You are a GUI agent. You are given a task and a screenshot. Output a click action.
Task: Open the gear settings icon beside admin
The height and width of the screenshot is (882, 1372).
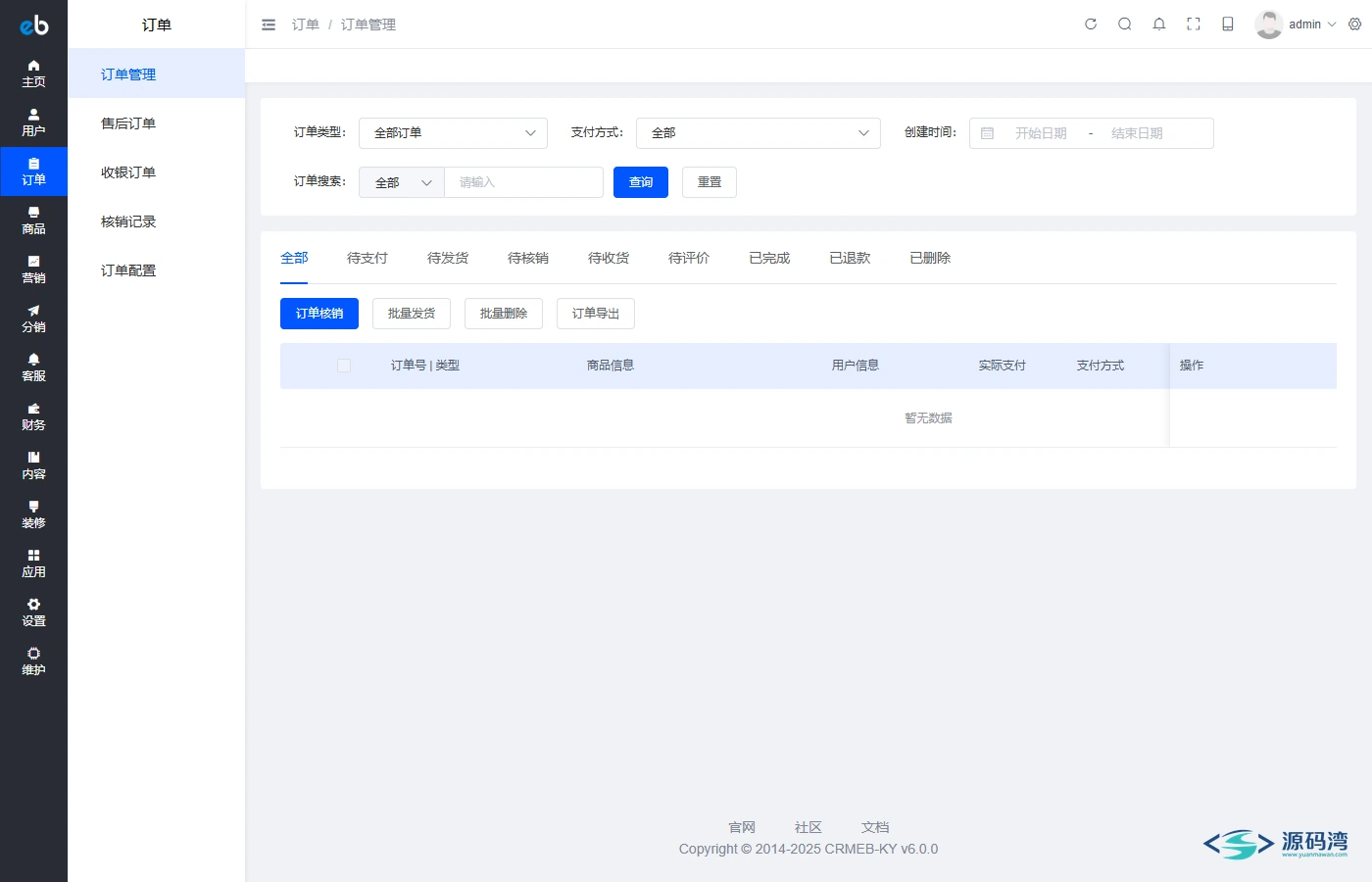click(1355, 24)
